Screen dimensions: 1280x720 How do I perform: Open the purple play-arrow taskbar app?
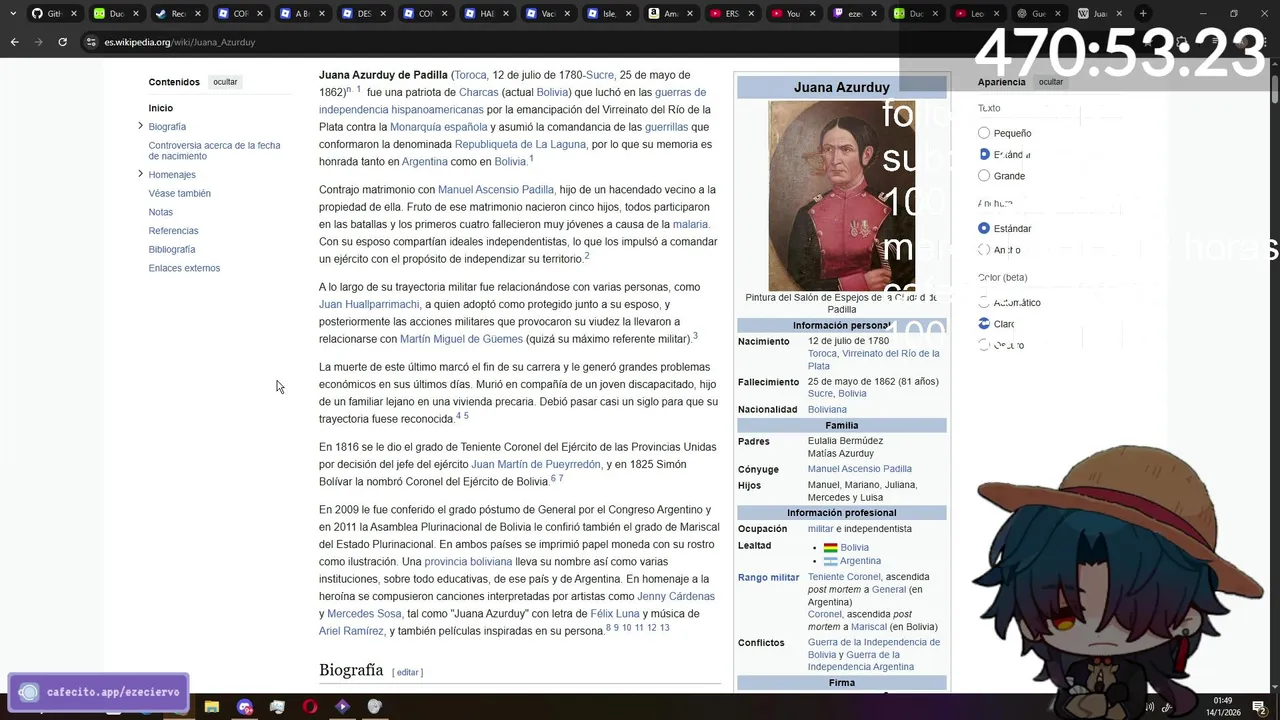tap(342, 706)
